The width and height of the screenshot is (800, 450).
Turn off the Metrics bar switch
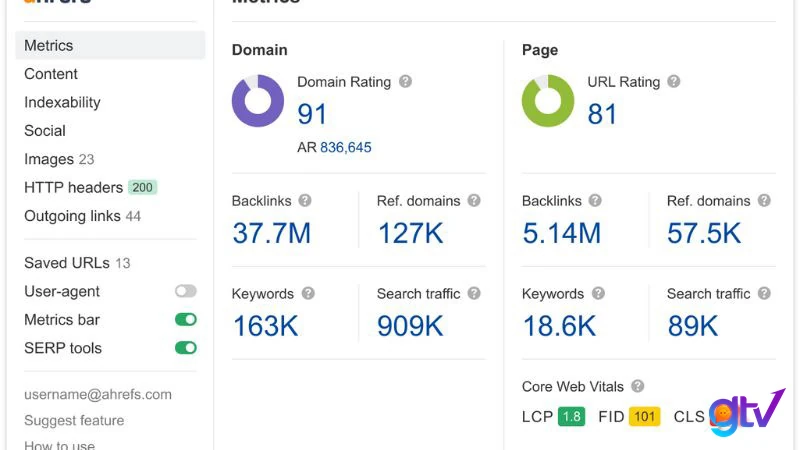coord(186,320)
